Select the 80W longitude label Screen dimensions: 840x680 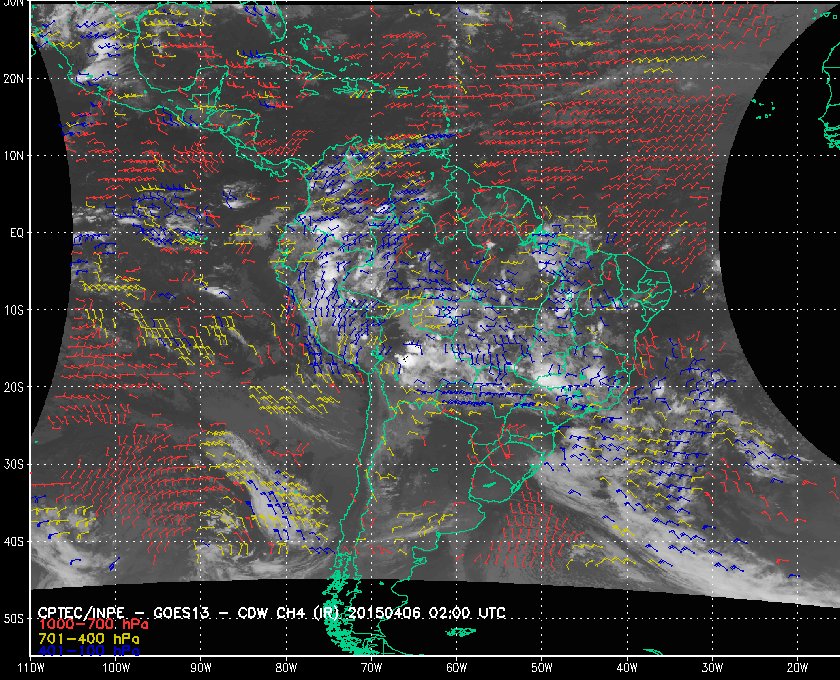pos(286,668)
